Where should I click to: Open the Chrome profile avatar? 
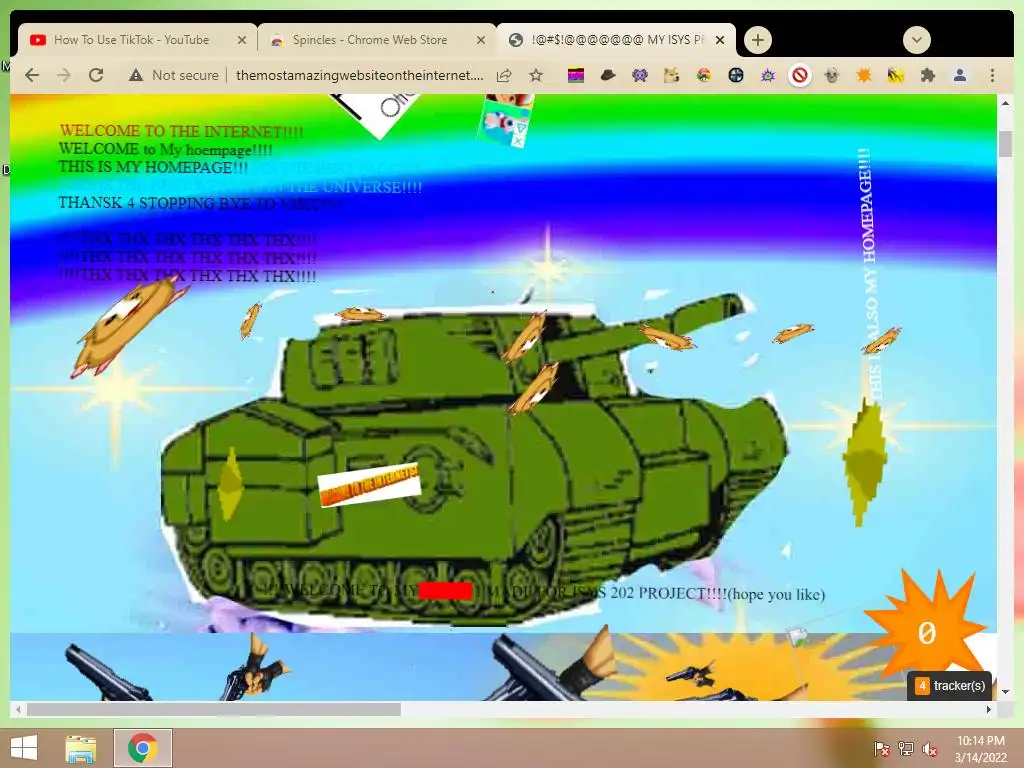point(960,76)
